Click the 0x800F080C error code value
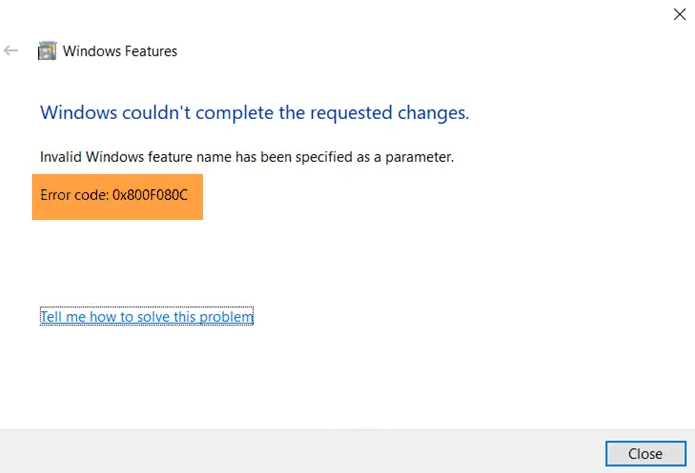 [150, 193]
